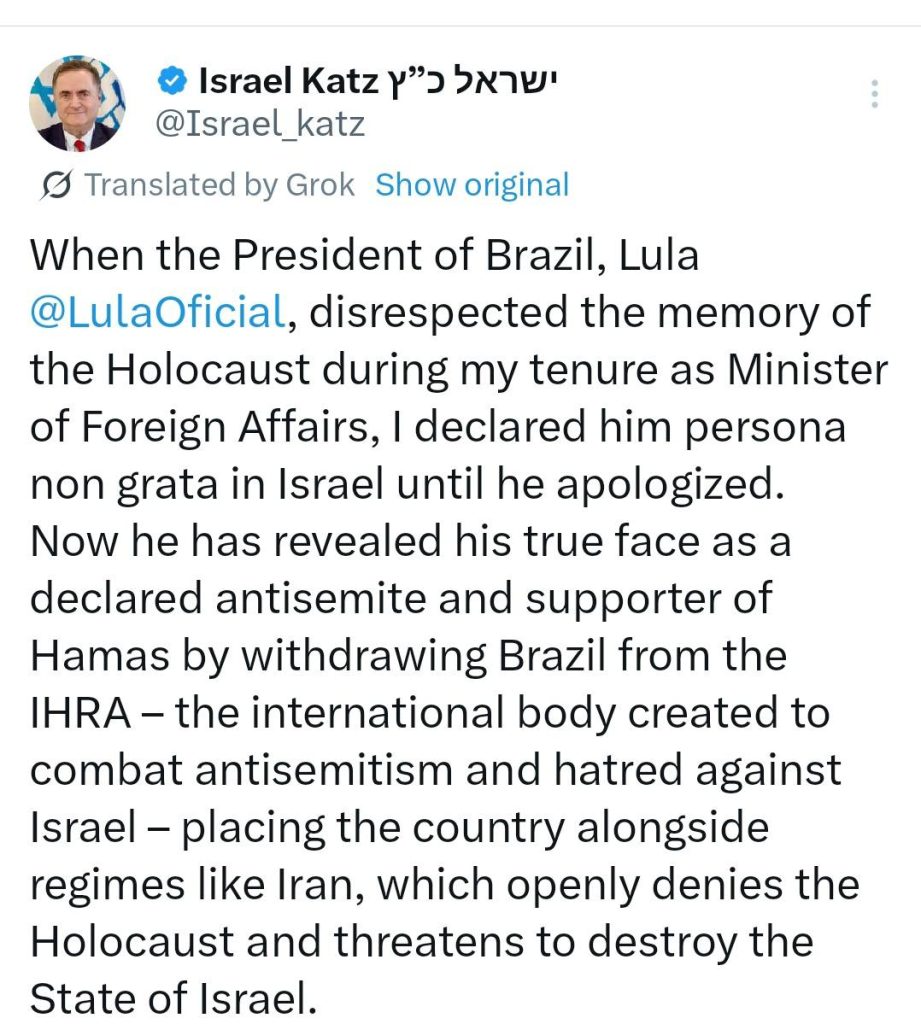Click the Translated by Grok label
The width and height of the screenshot is (921, 1024).
pos(219,185)
